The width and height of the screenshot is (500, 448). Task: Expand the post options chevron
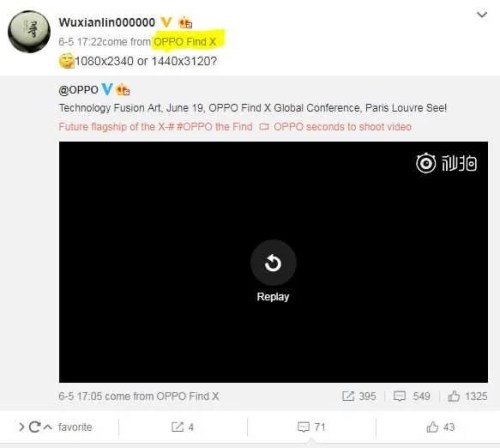click(x=482, y=15)
